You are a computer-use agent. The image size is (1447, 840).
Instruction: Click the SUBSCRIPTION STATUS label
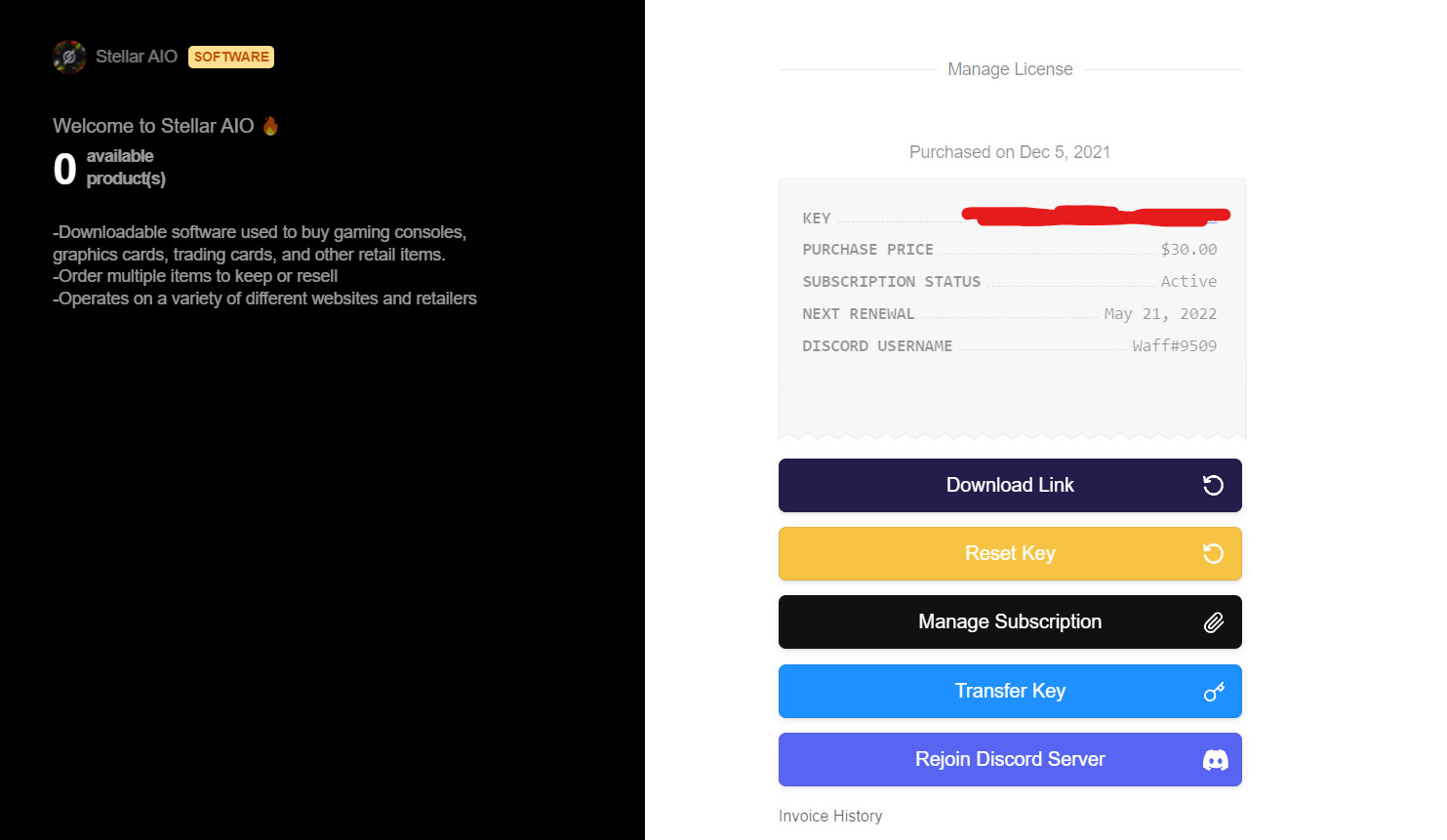coord(891,282)
